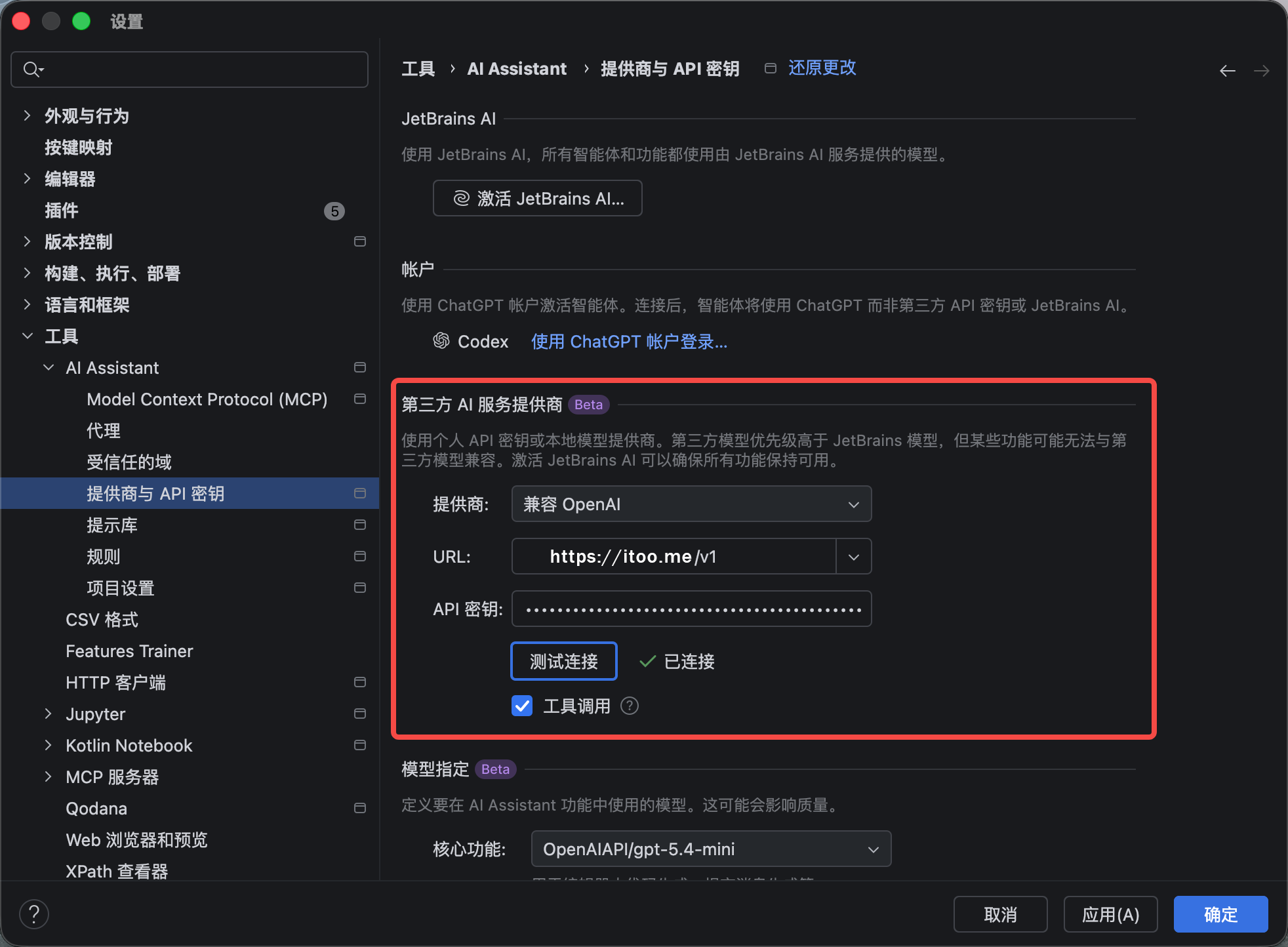The width and height of the screenshot is (1288, 947).
Task: Select 按键映射 in the settings tree
Action: click(x=79, y=147)
